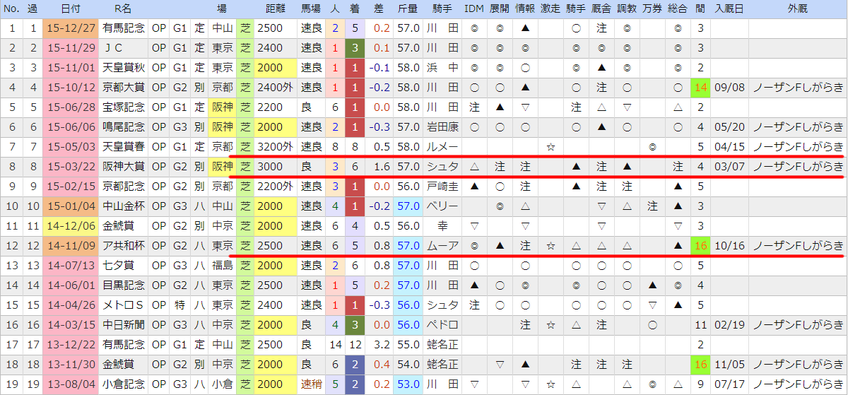The height and width of the screenshot is (395, 848).
Task: Click race name 七夕賞
Action: point(118,265)
